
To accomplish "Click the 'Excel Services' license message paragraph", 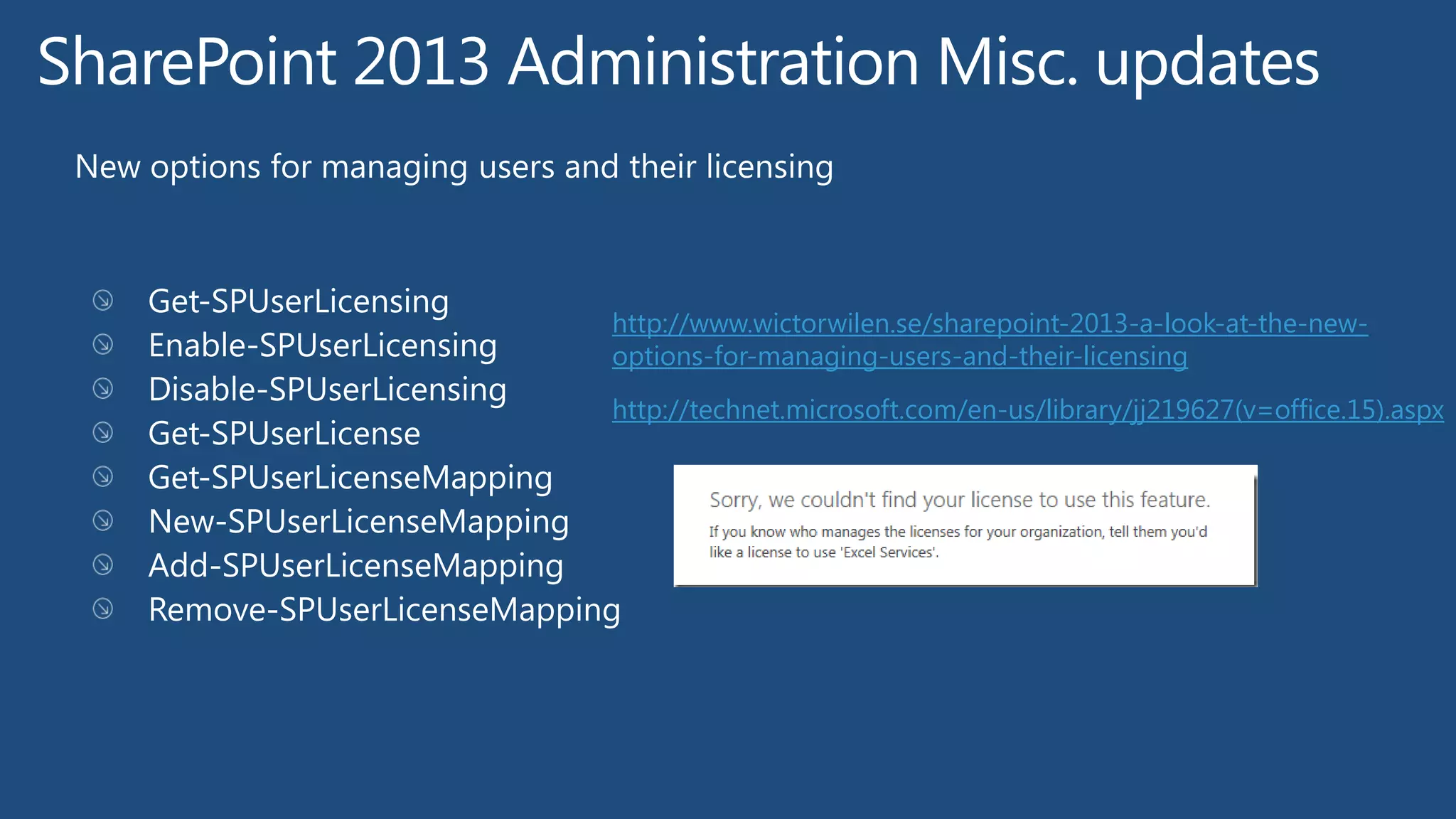I will (x=958, y=542).
